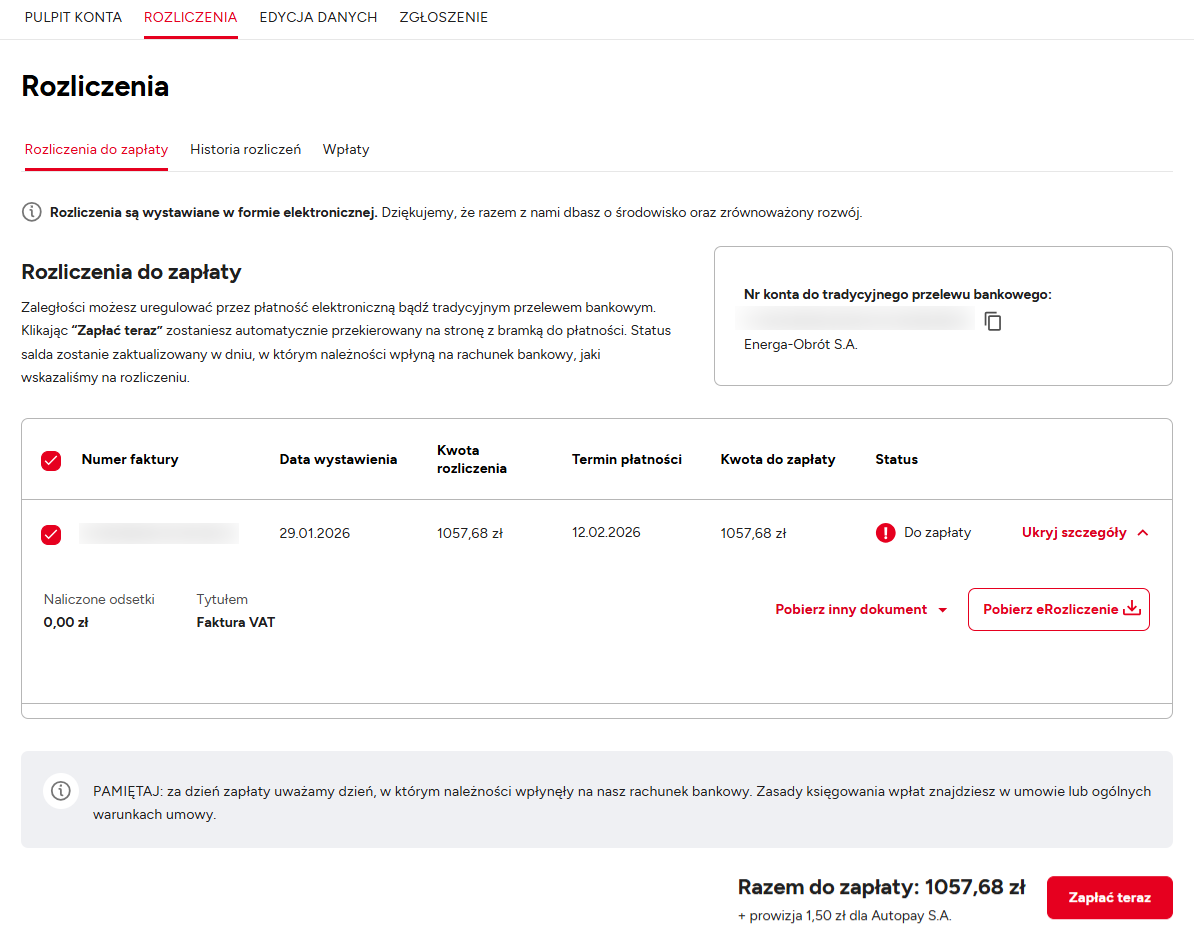
Task: Click the blurred bank account number field
Action: point(856,319)
